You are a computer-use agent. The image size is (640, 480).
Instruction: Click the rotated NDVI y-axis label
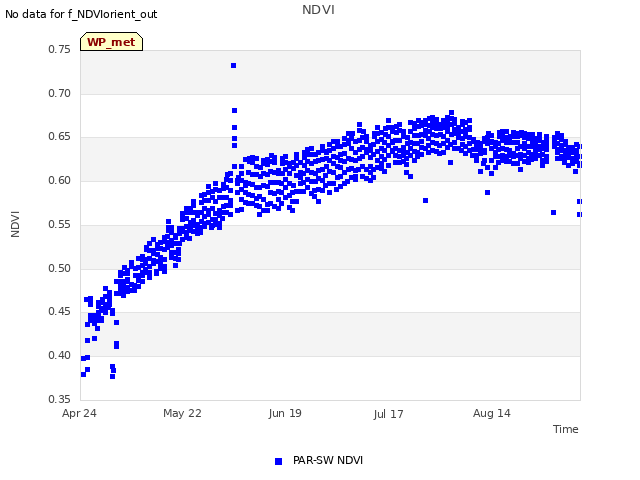15,224
